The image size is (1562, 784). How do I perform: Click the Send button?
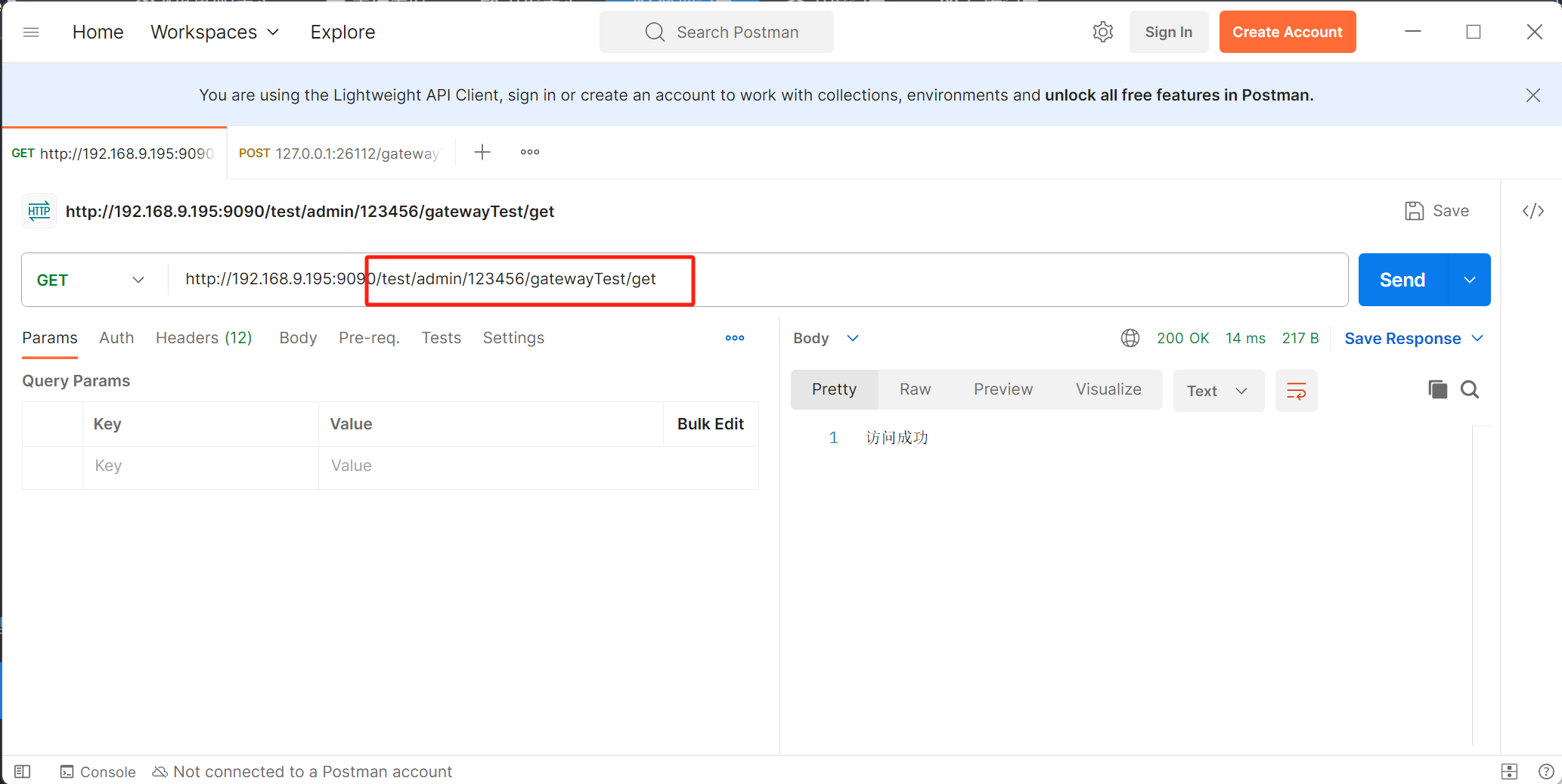pyautogui.click(x=1402, y=280)
